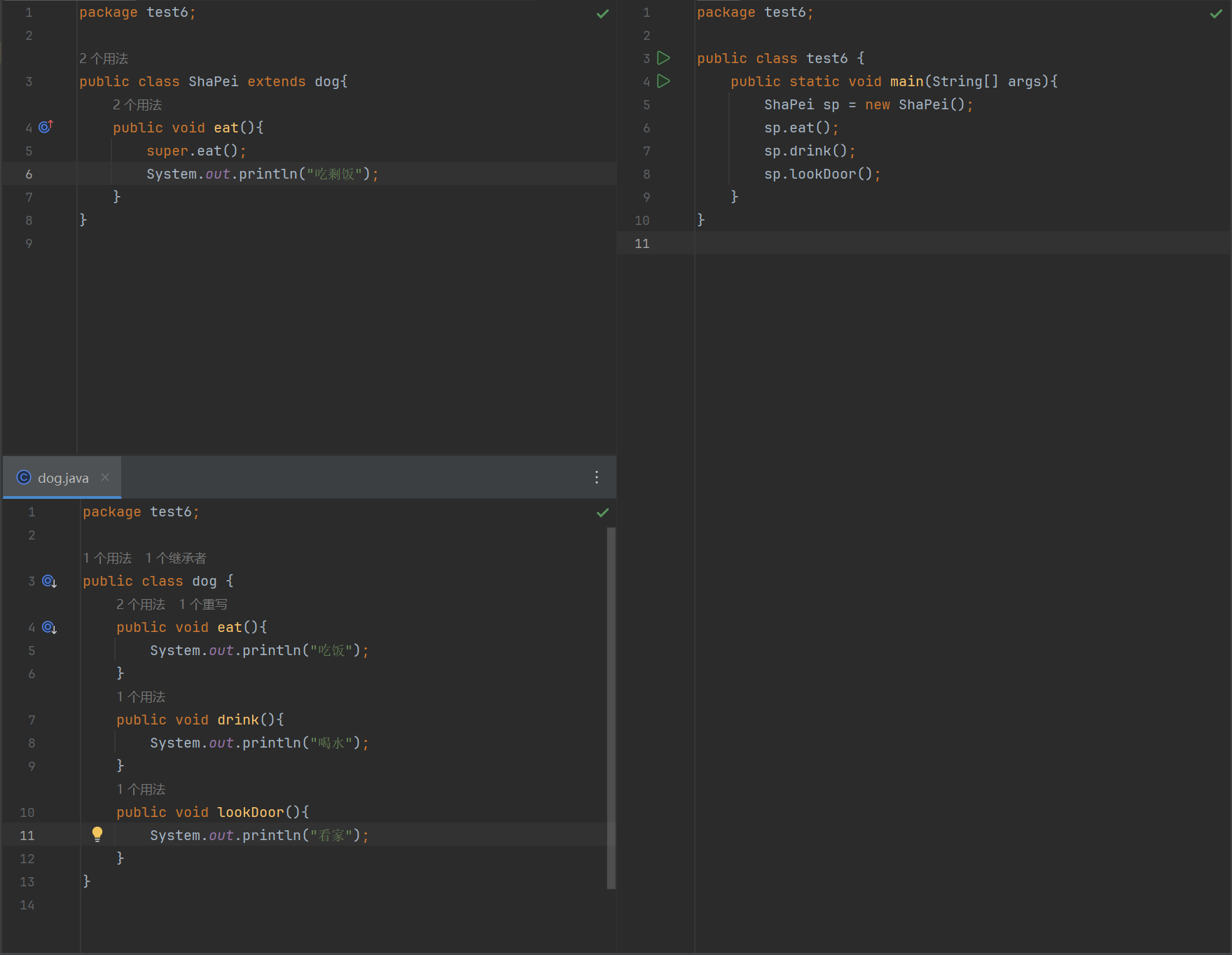The image size is (1232, 955).
Task: Click the "吃剩饭" string literal
Action: click(333, 174)
